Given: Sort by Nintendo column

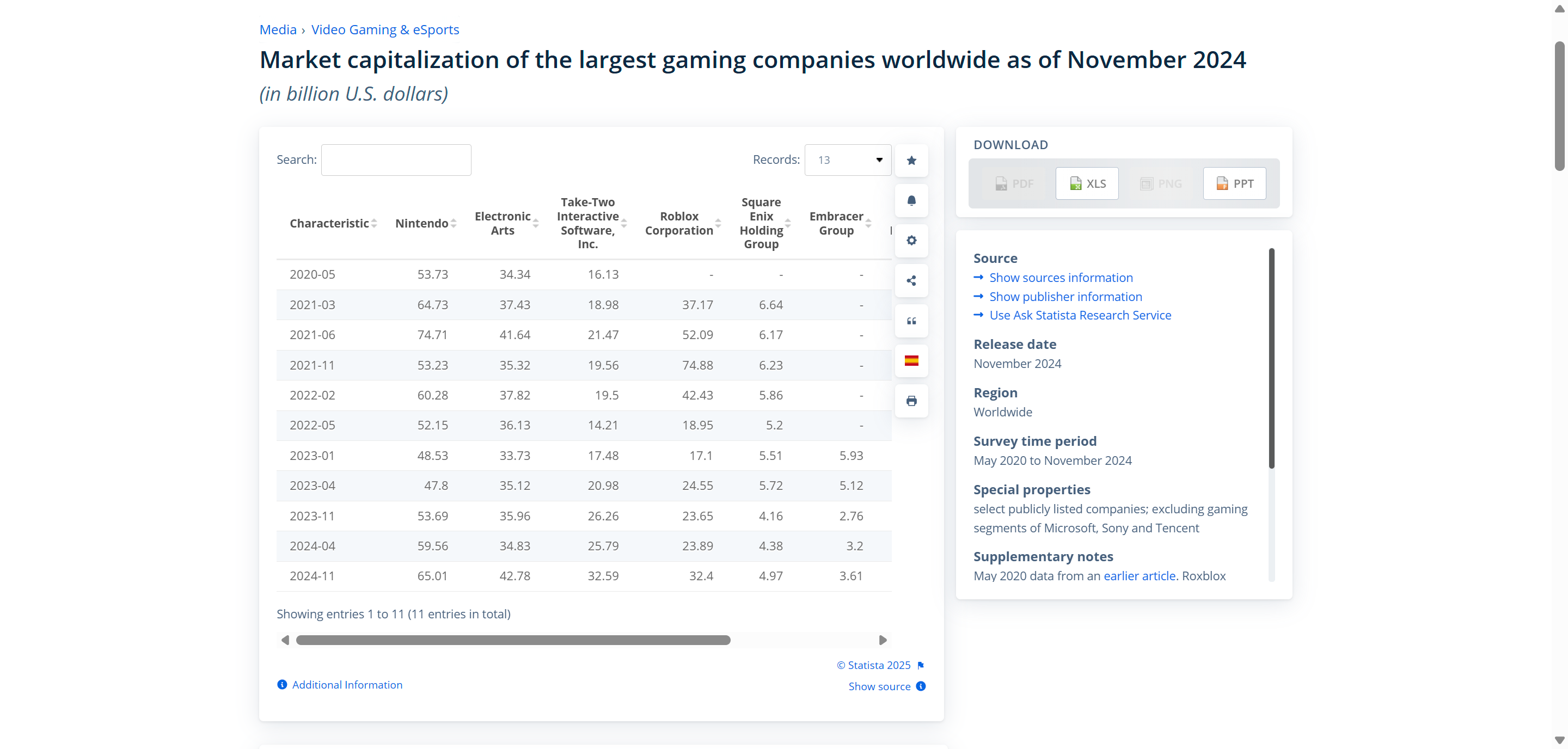Looking at the screenshot, I should click(454, 223).
